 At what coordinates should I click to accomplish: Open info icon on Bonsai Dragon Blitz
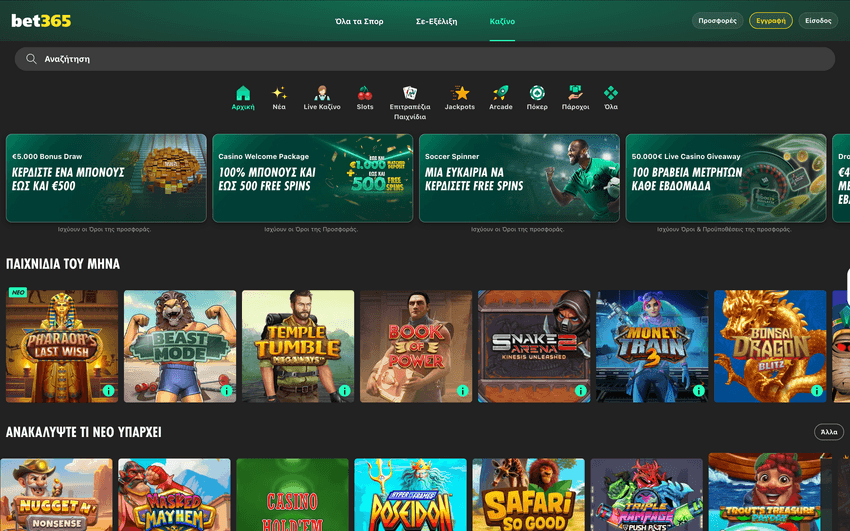(x=817, y=391)
